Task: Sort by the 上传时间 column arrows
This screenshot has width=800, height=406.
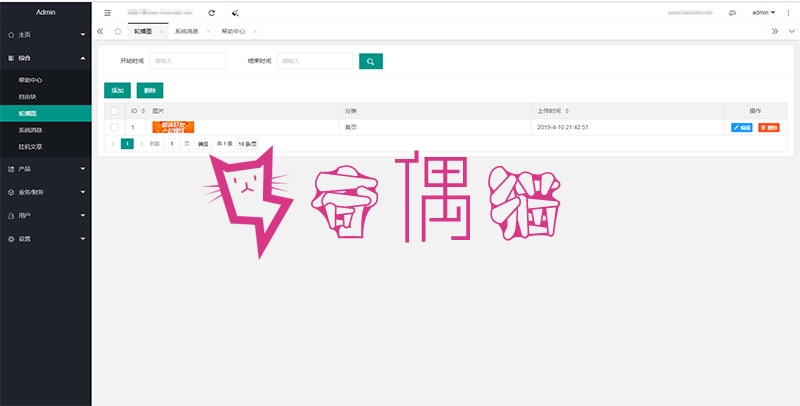Action: click(567, 111)
